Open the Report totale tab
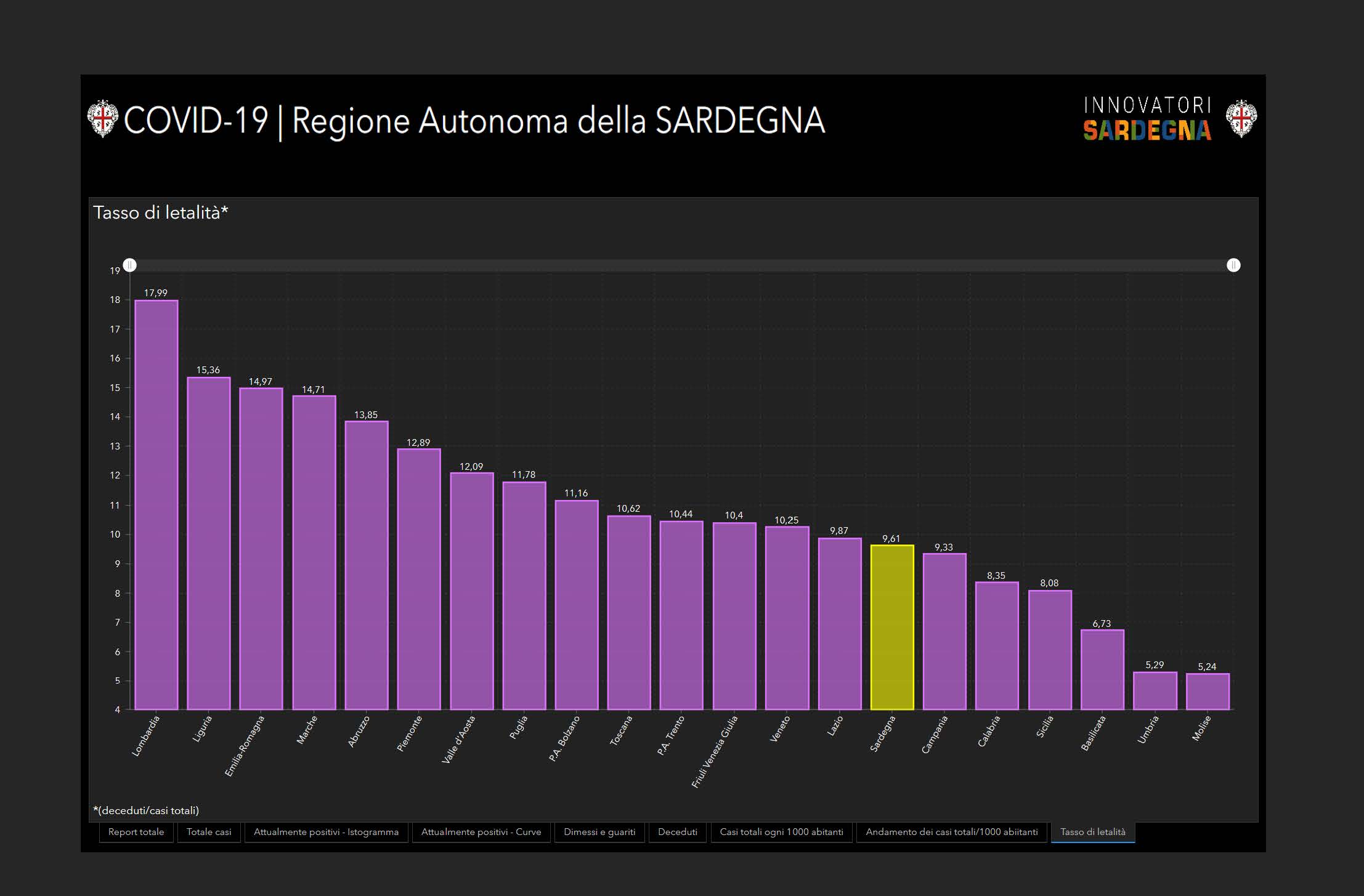Screen dimensions: 1364x896 point(136,832)
